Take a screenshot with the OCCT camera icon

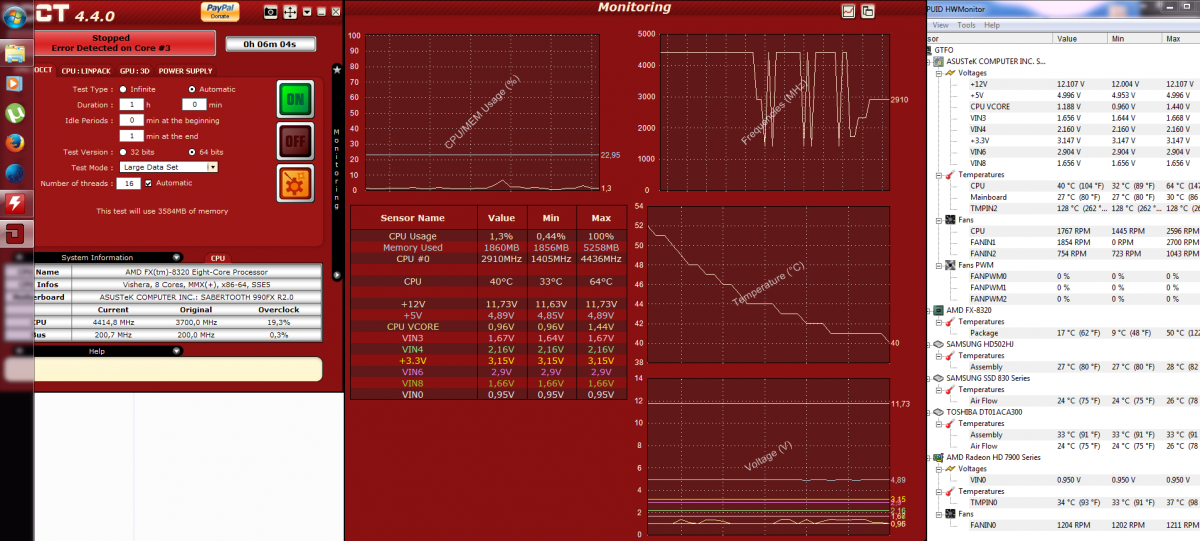coord(270,12)
